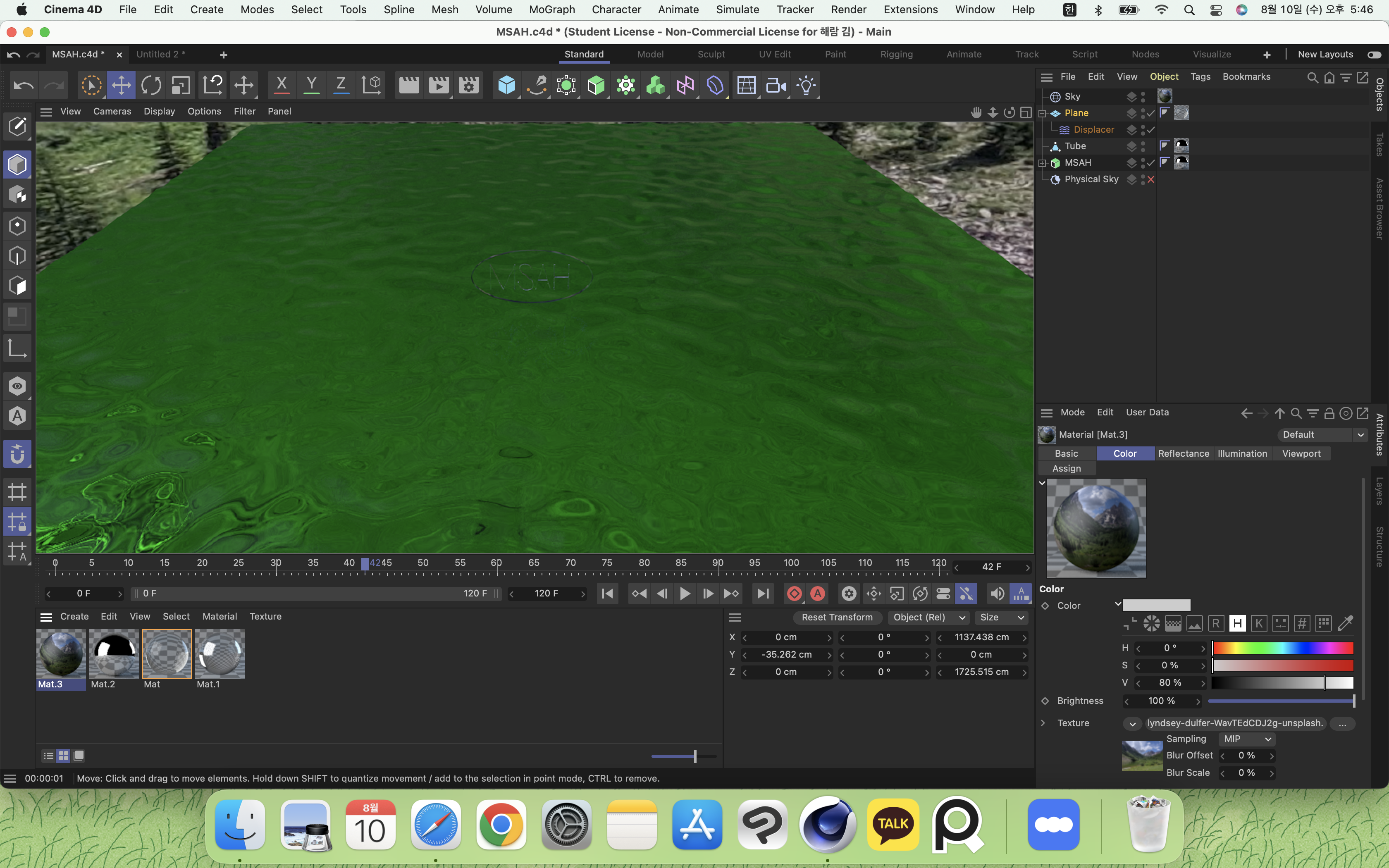Render the active view clapperboard icon
This screenshot has height=868, width=1389.
tap(409, 86)
